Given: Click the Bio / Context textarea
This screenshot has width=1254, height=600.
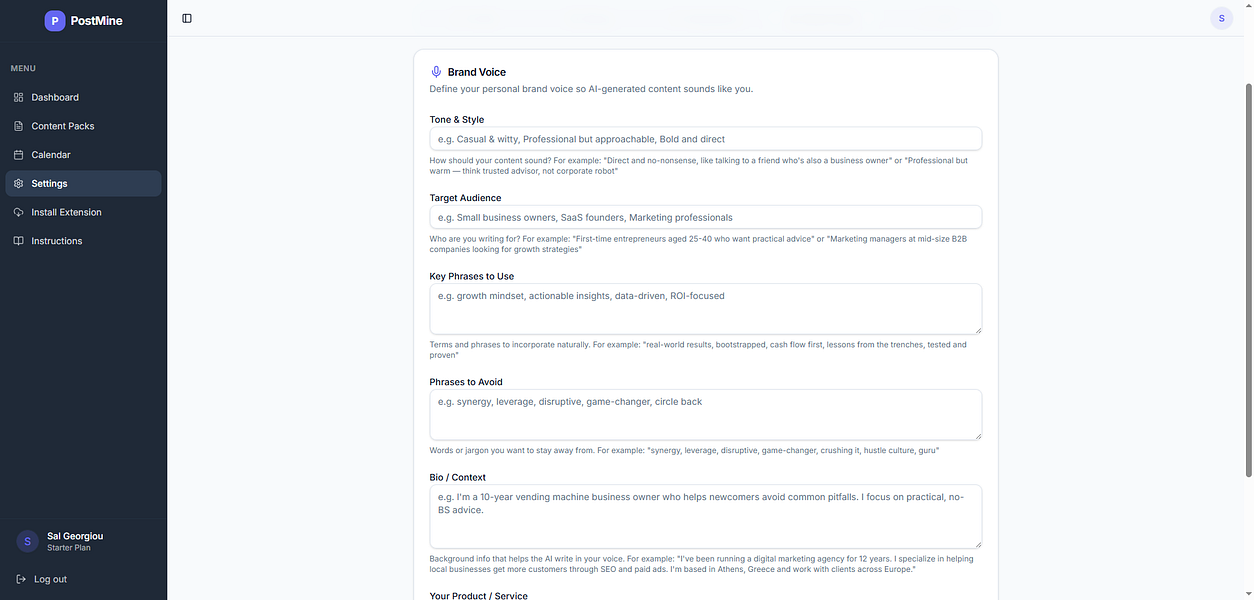Looking at the screenshot, I should click(x=705, y=516).
